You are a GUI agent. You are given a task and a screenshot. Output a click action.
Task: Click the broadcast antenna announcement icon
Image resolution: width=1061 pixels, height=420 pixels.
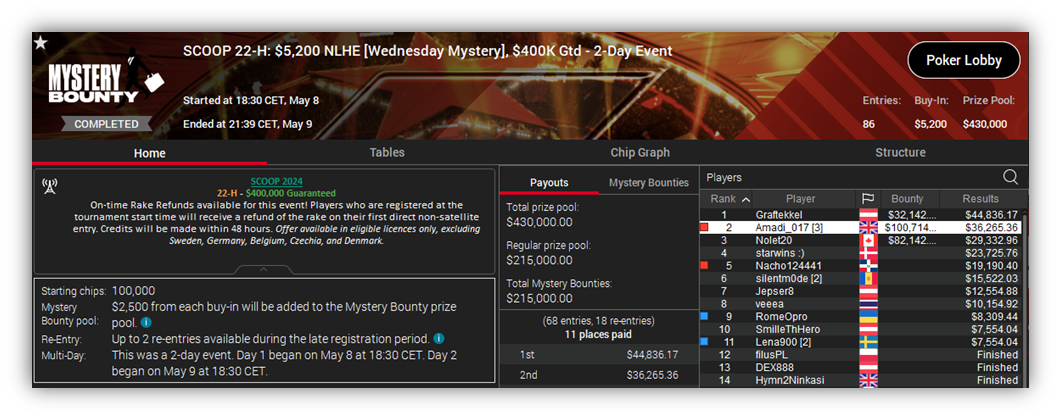(x=49, y=187)
